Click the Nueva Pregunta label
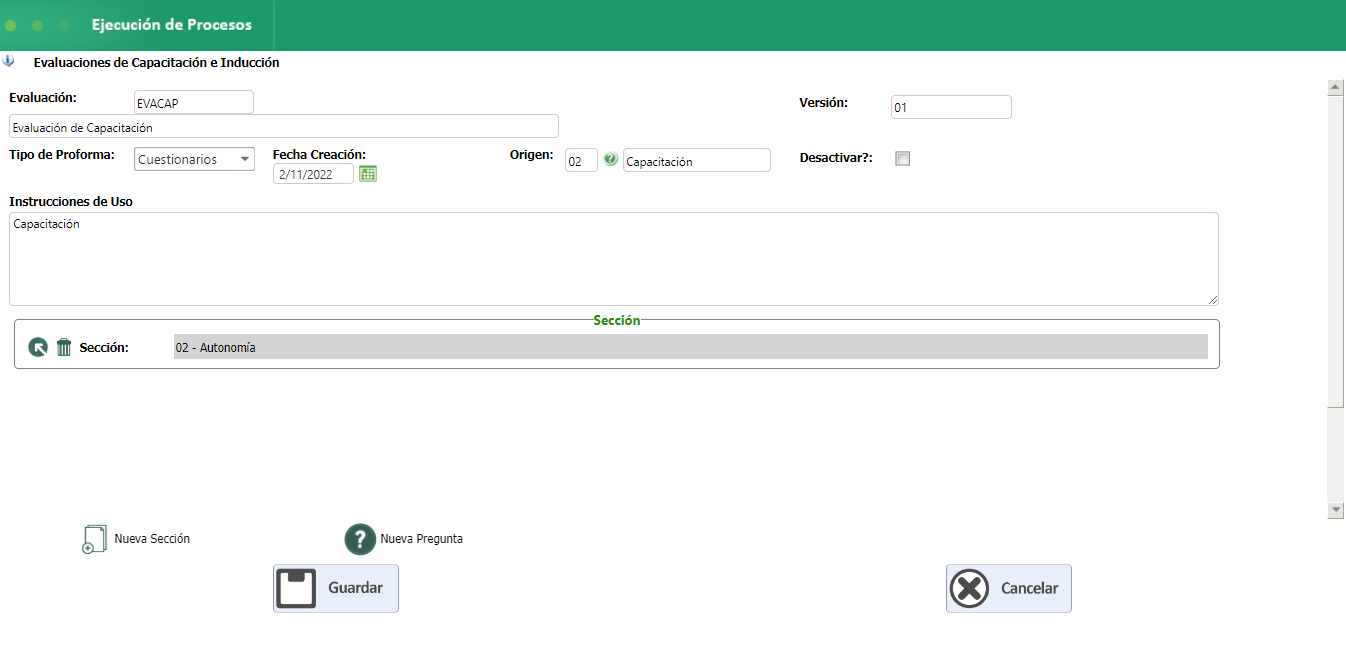 (421, 539)
